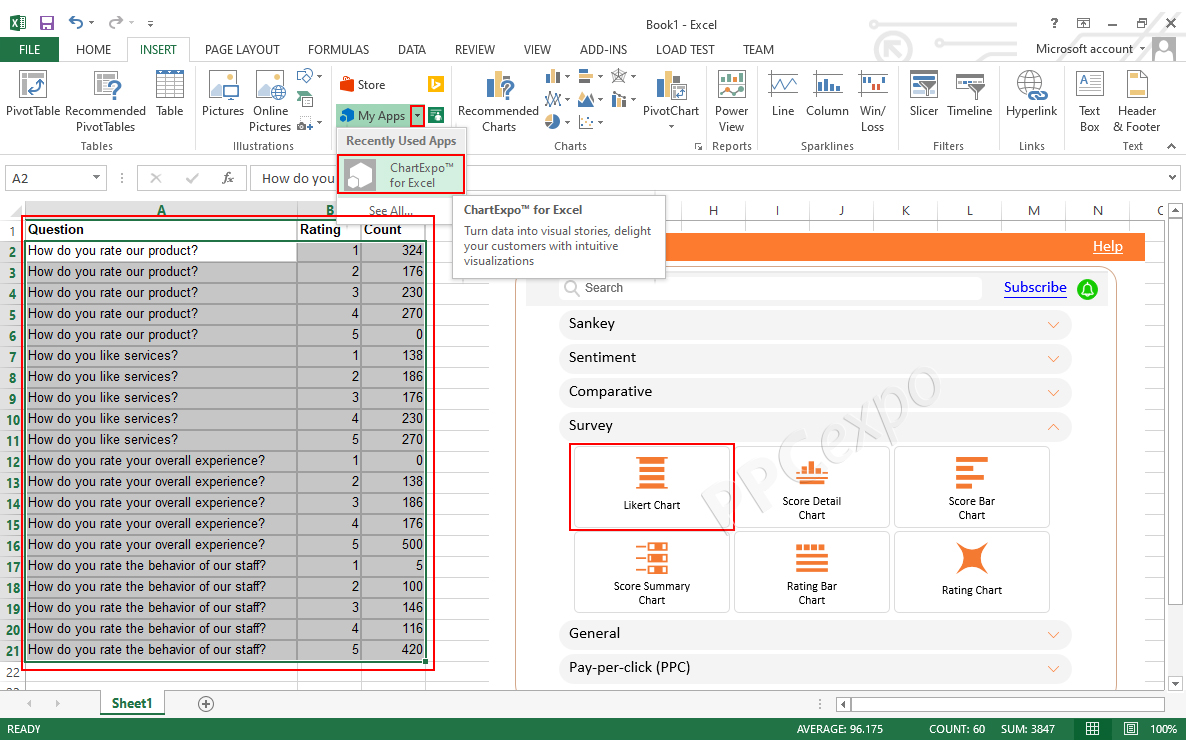Switch to Normal view in status bar
Image resolution: width=1186 pixels, height=755 pixels.
pyautogui.click(x=1092, y=729)
